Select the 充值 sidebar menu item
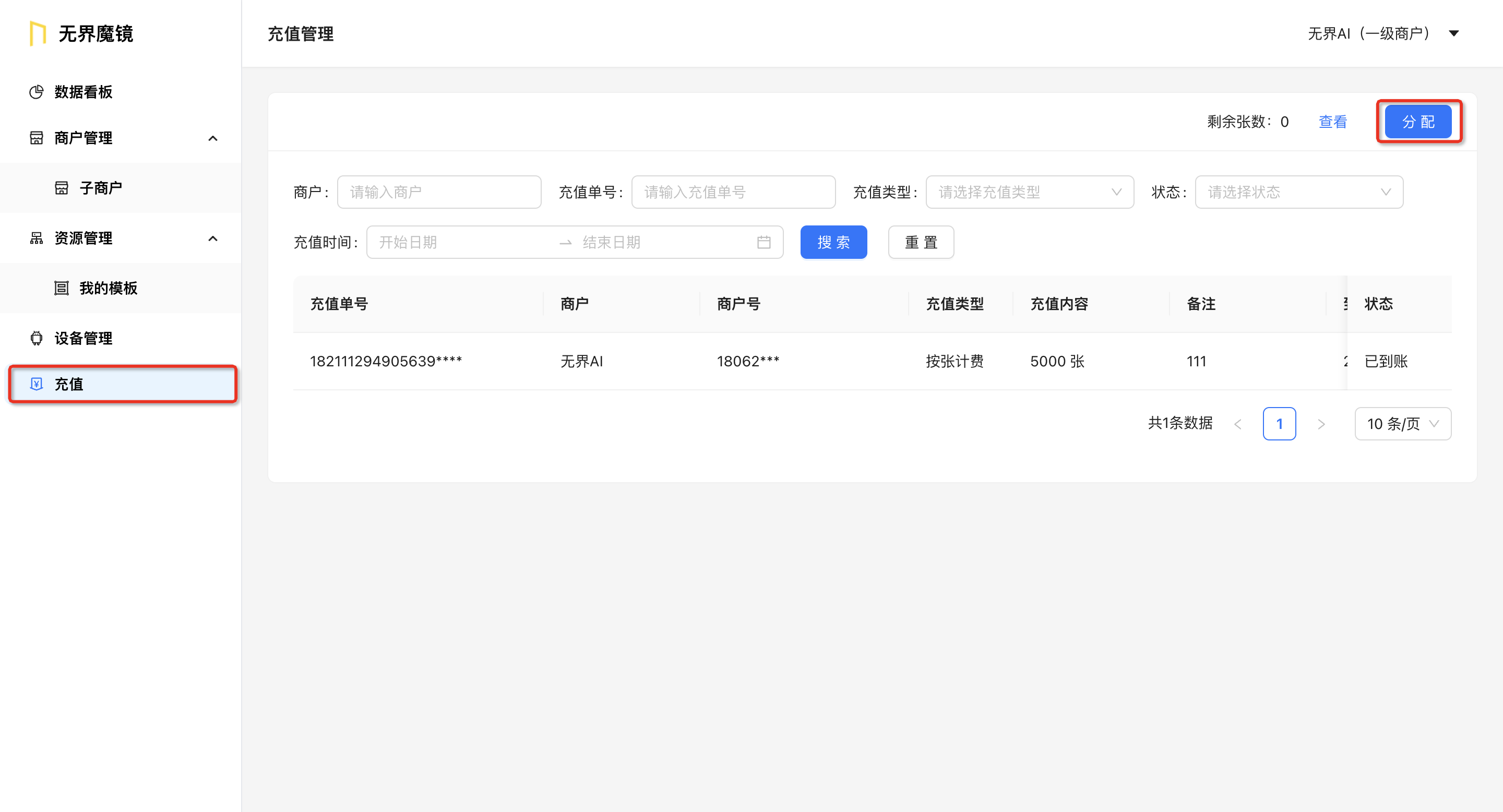This screenshot has width=1503, height=812. (x=123, y=384)
